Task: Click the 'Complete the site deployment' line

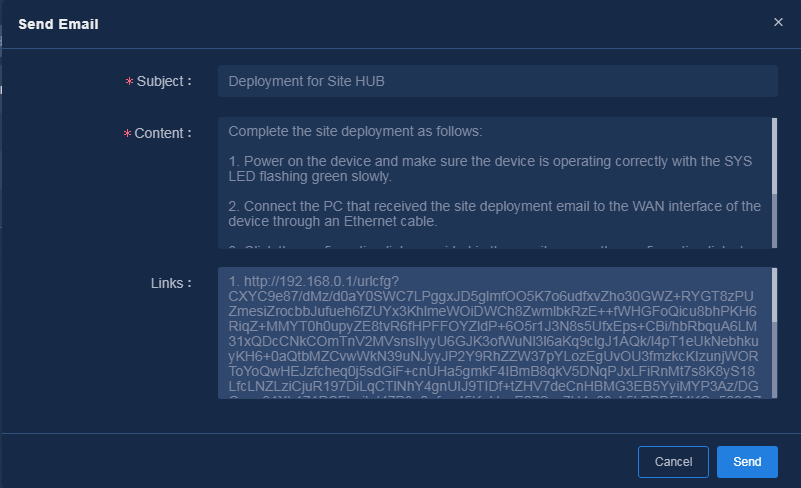Action: point(355,131)
